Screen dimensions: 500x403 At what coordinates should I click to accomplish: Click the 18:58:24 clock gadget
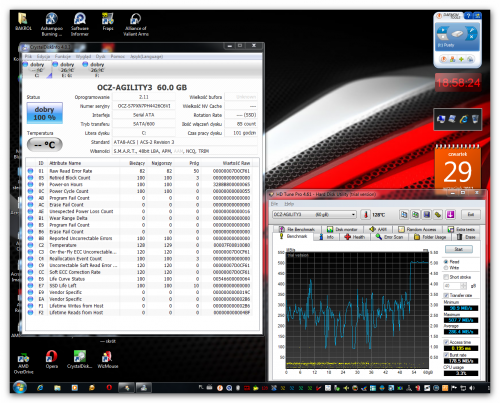(x=458, y=82)
